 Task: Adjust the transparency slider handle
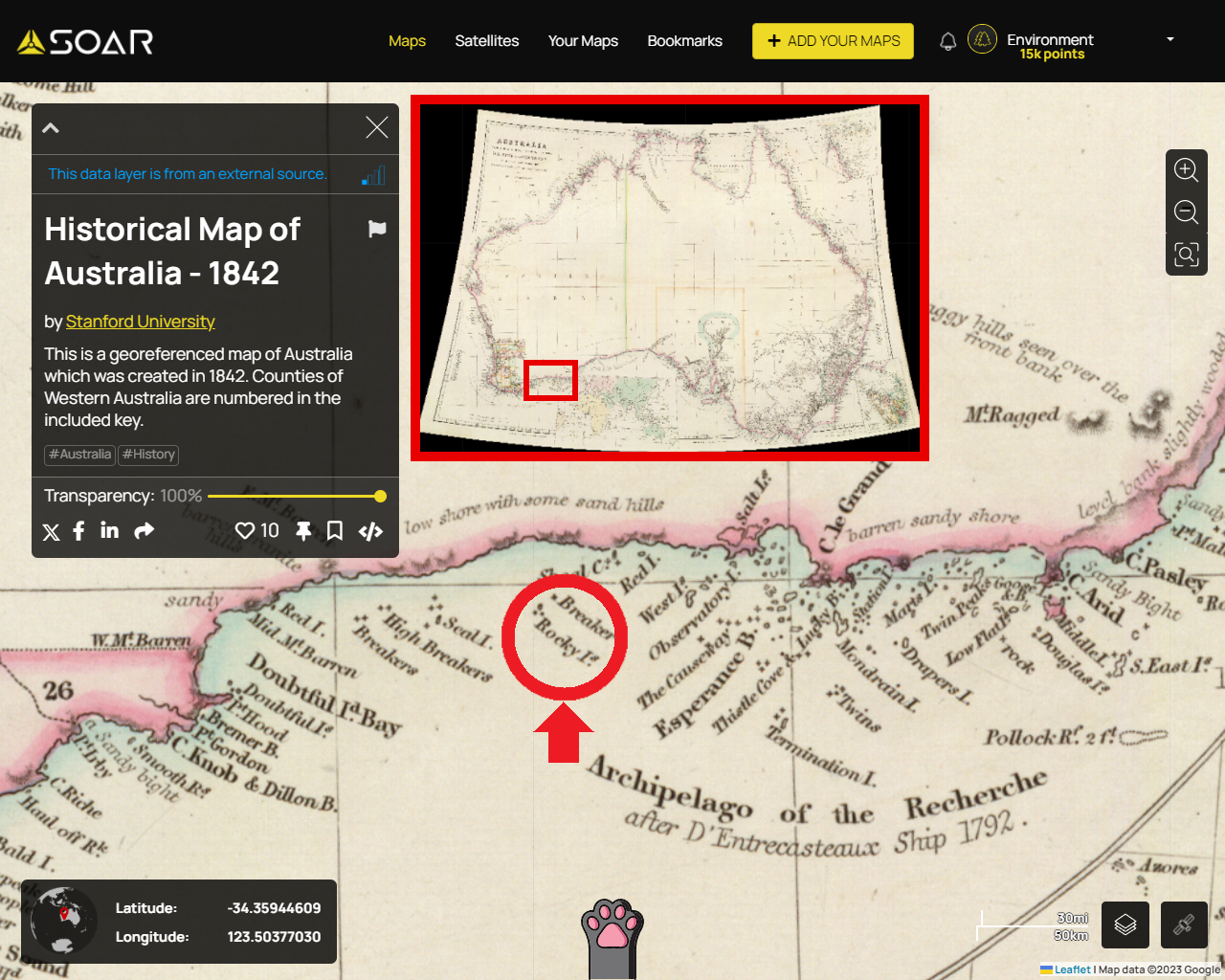coord(380,496)
